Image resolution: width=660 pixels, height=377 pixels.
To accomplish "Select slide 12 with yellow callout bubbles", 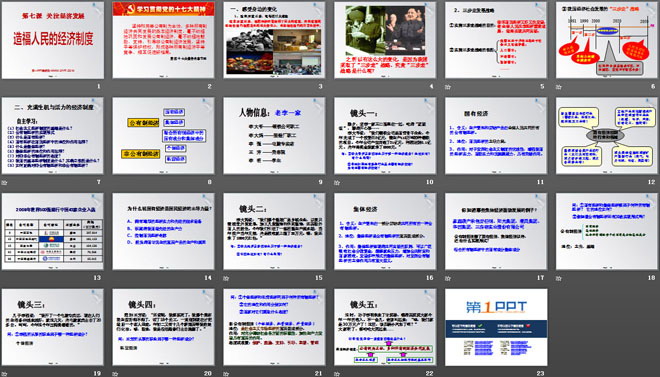I will pyautogui.click(x=607, y=135).
